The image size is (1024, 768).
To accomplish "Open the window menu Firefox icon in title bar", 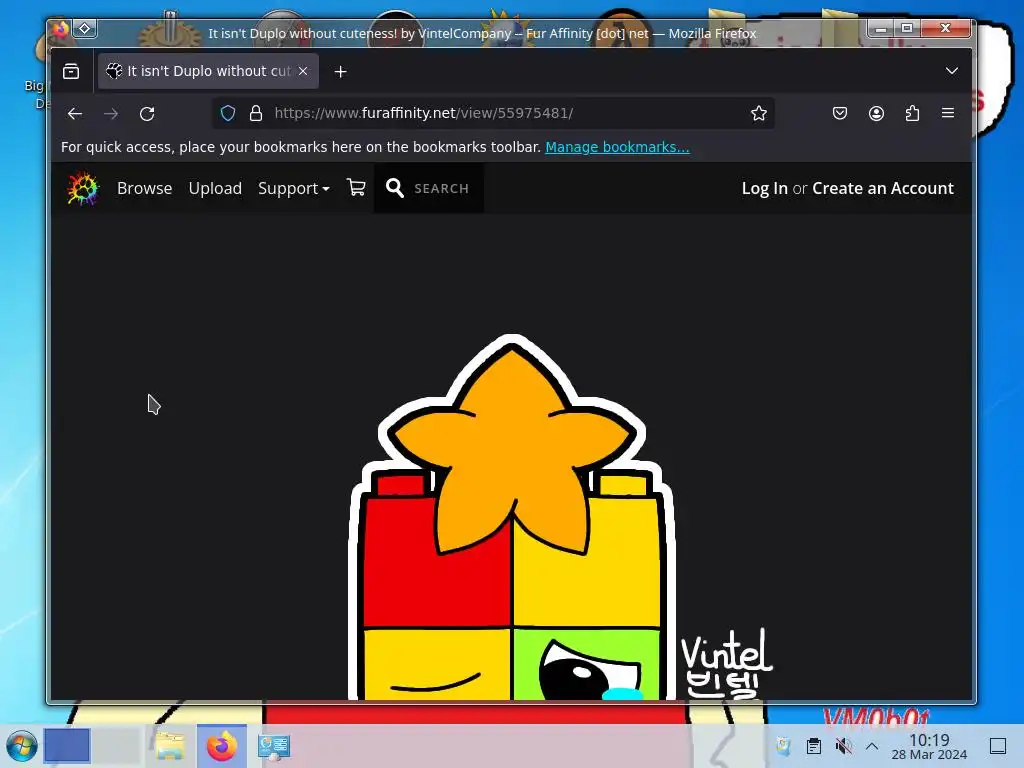I will coord(61,29).
